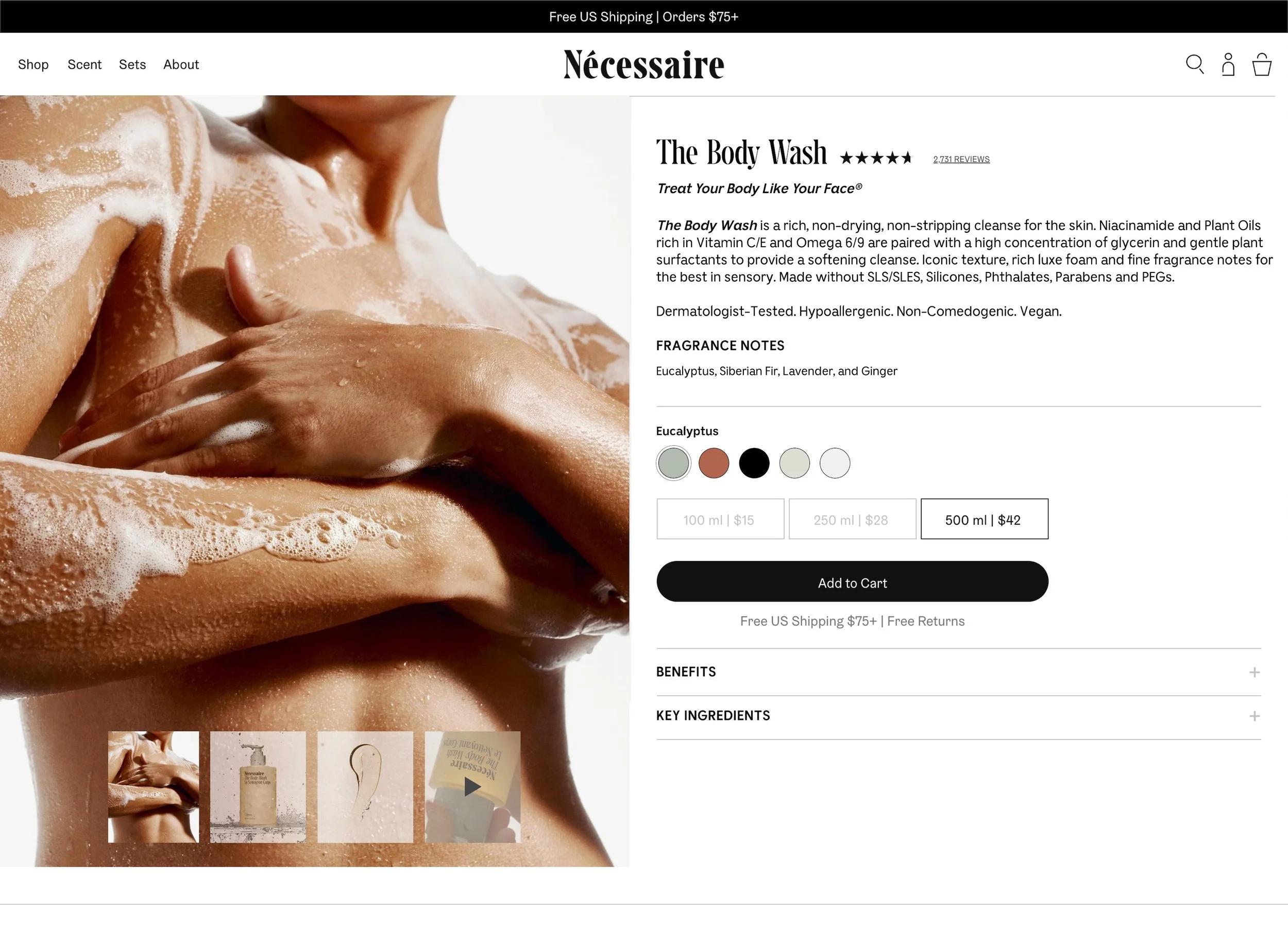Open the search icon in header
This screenshot has width=1288, height=946.
coord(1195,64)
